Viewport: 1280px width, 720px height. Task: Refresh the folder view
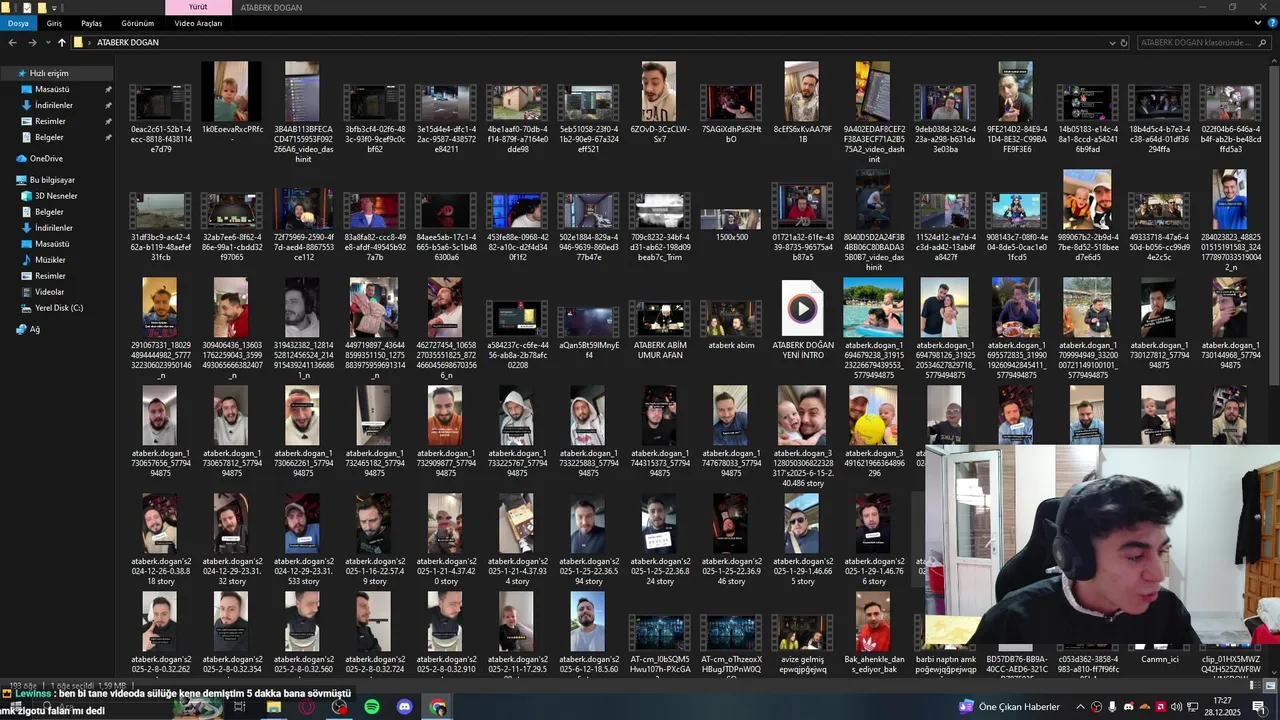point(1124,43)
